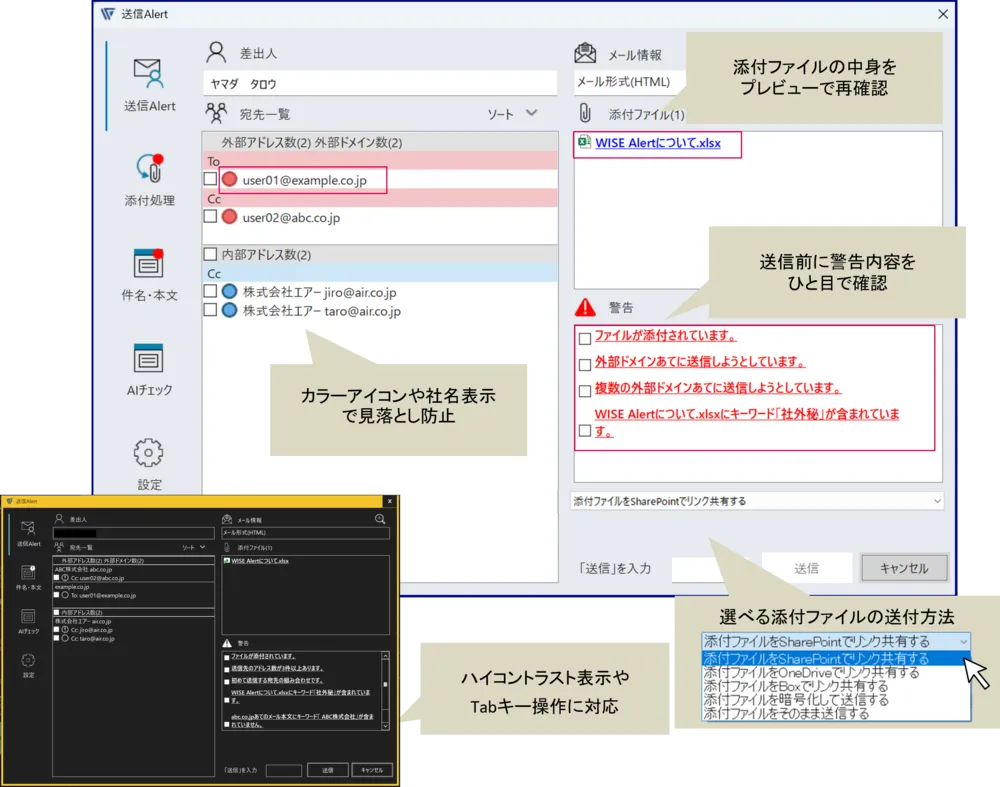Check the ファイルが添付されています warning box
Viewport: 1000px width, 787px height.
coord(585,339)
